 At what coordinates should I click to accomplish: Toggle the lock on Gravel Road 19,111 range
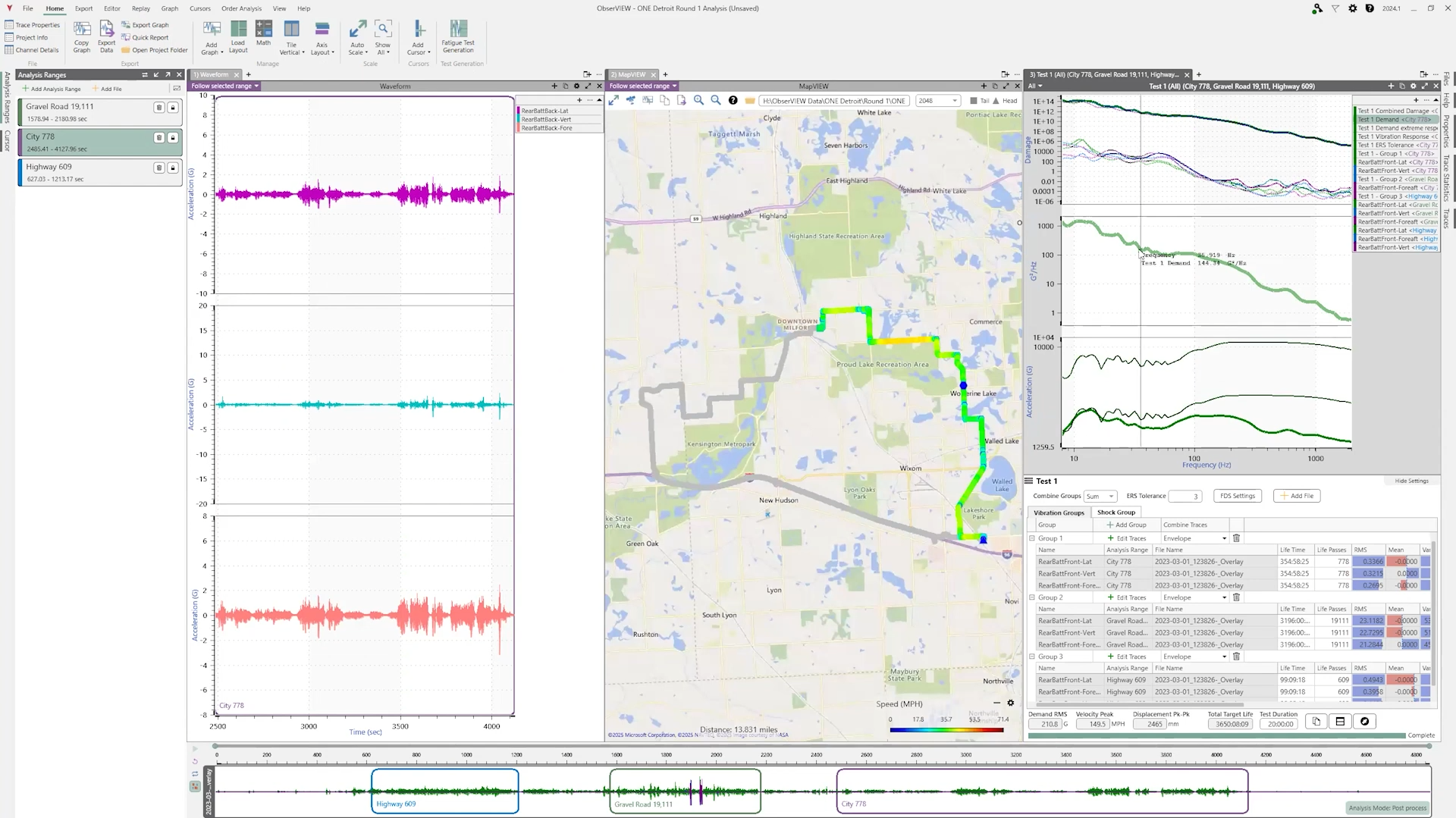173,108
